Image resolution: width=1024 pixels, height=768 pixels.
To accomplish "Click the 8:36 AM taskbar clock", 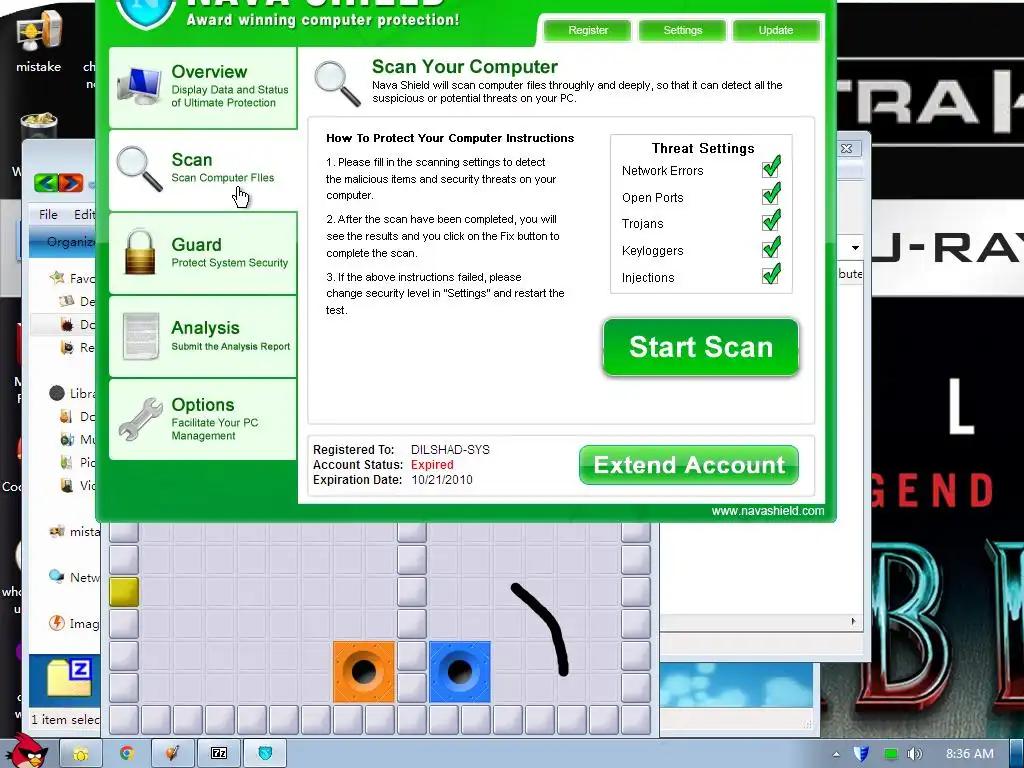I will (970, 754).
